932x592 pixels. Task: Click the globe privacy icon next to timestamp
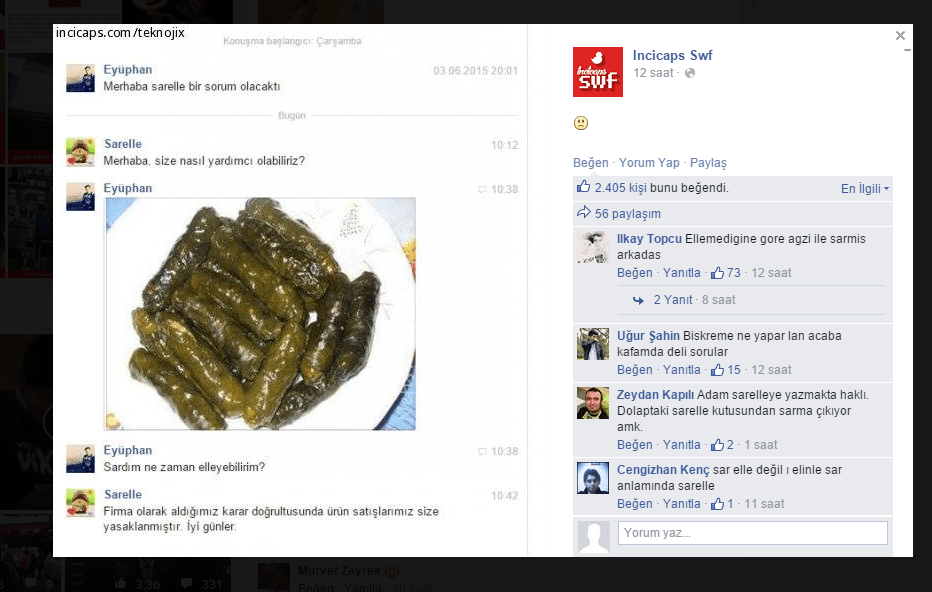tap(689, 74)
